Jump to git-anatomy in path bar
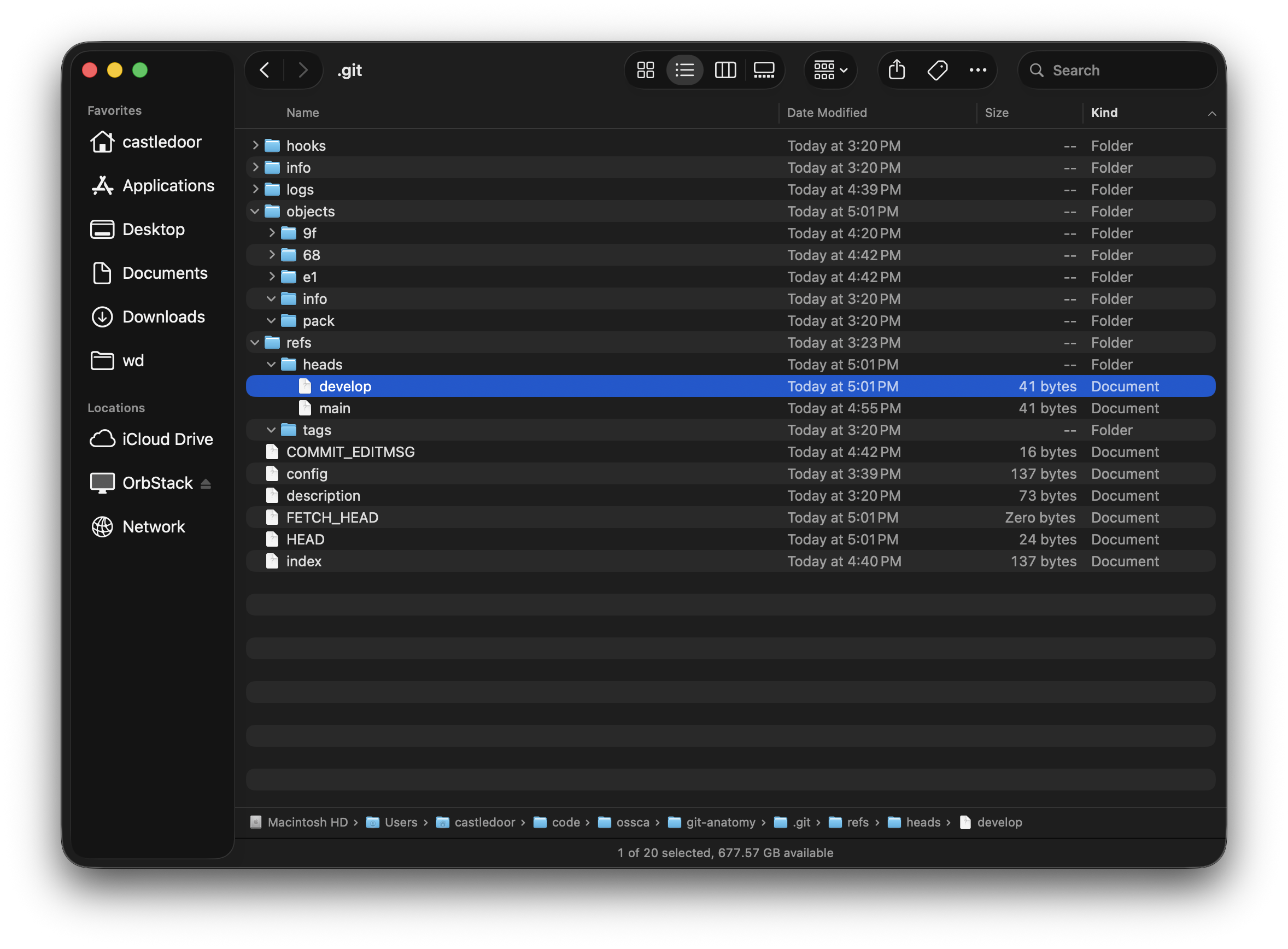Viewport: 1288px width, 949px height. click(721, 822)
